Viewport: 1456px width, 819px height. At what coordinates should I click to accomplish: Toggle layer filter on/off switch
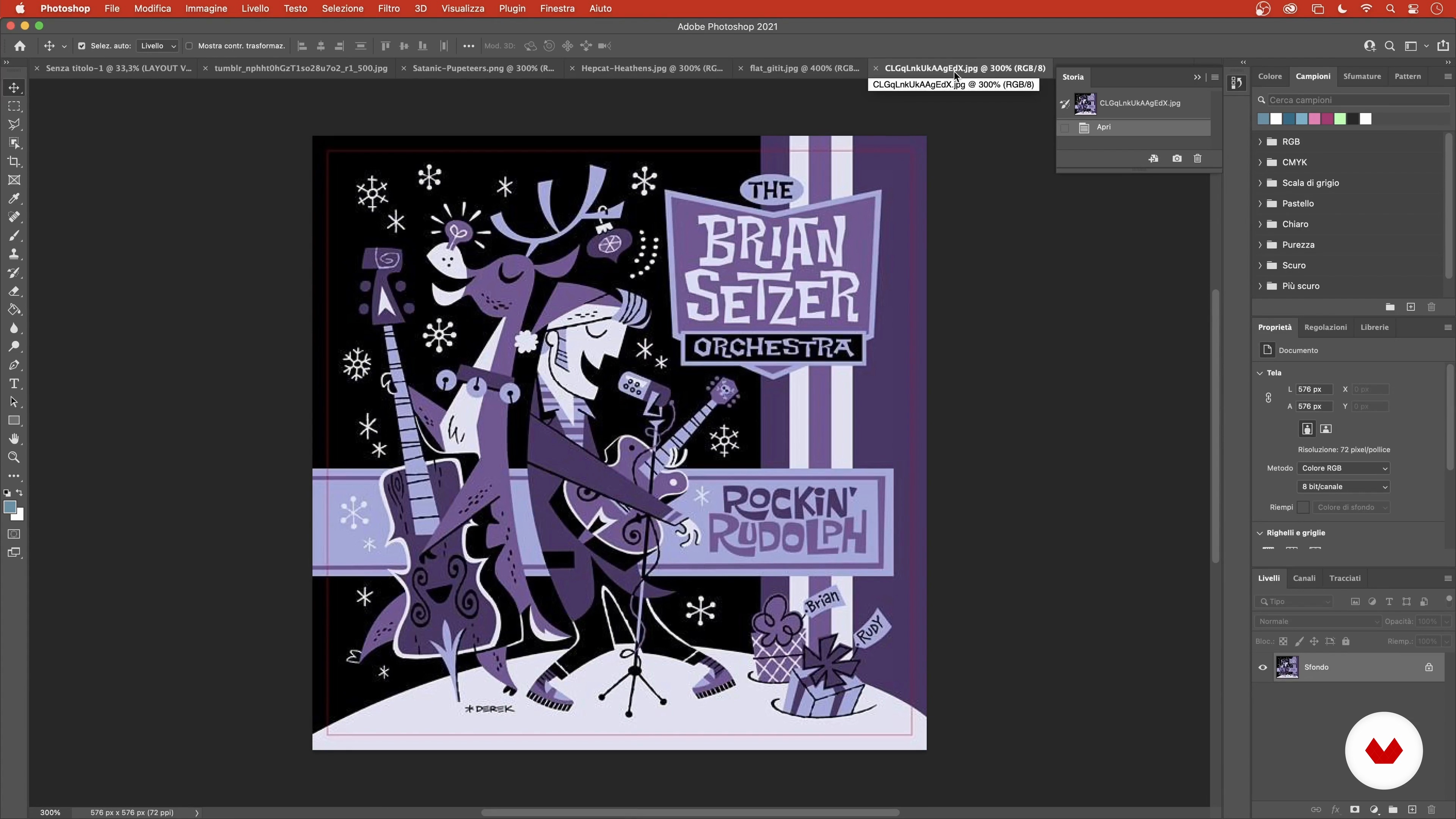(x=1448, y=599)
